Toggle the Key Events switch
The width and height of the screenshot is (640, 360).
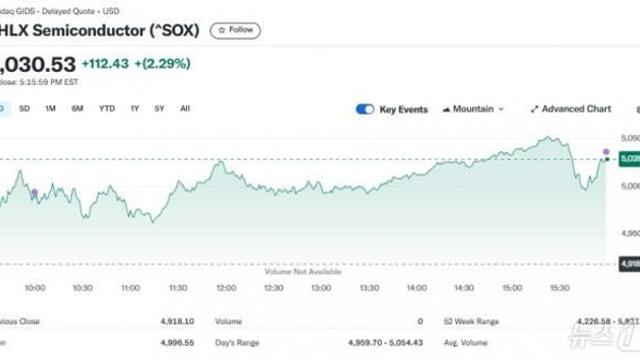365,109
